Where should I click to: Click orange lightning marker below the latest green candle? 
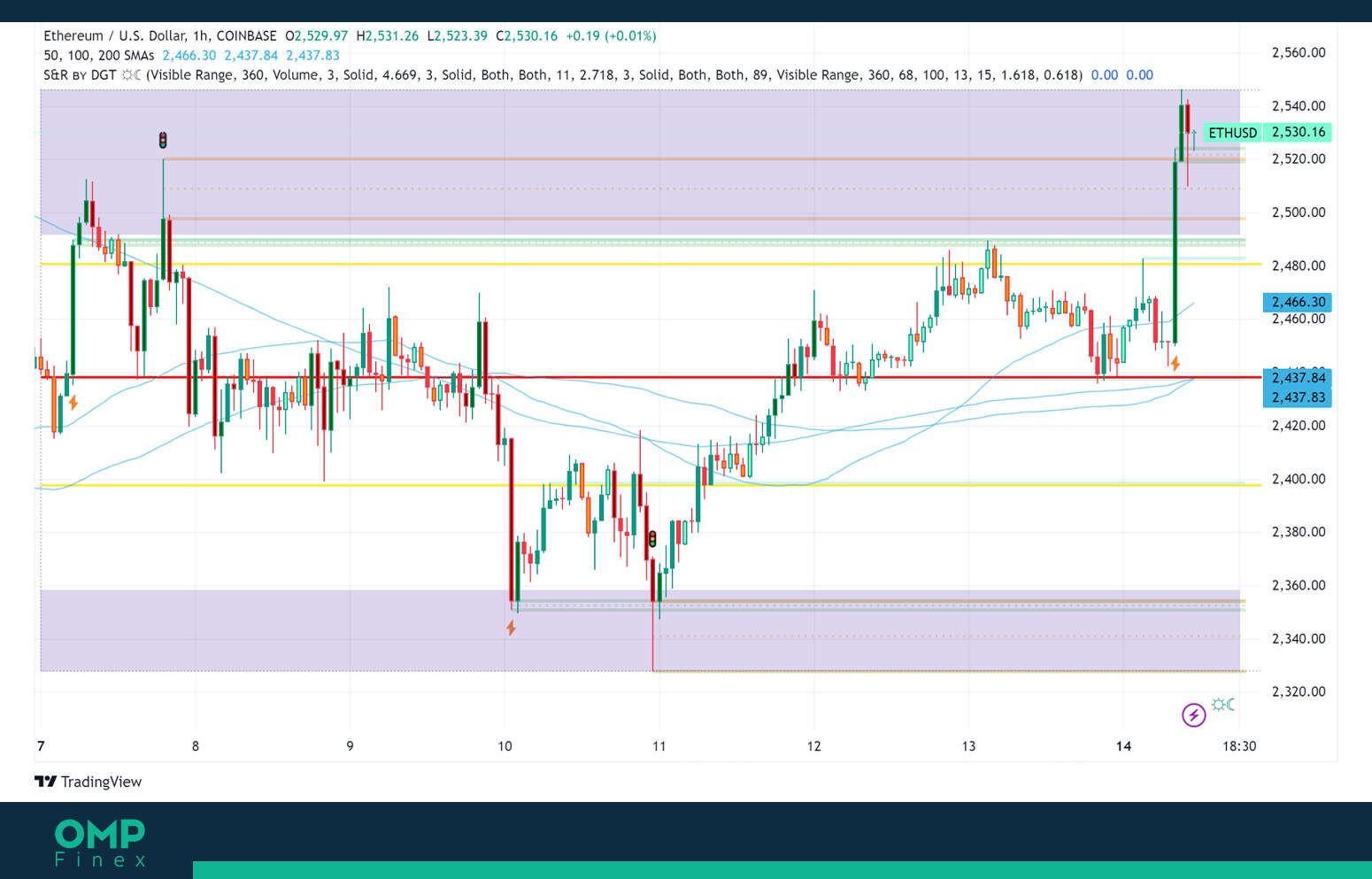click(x=1175, y=363)
